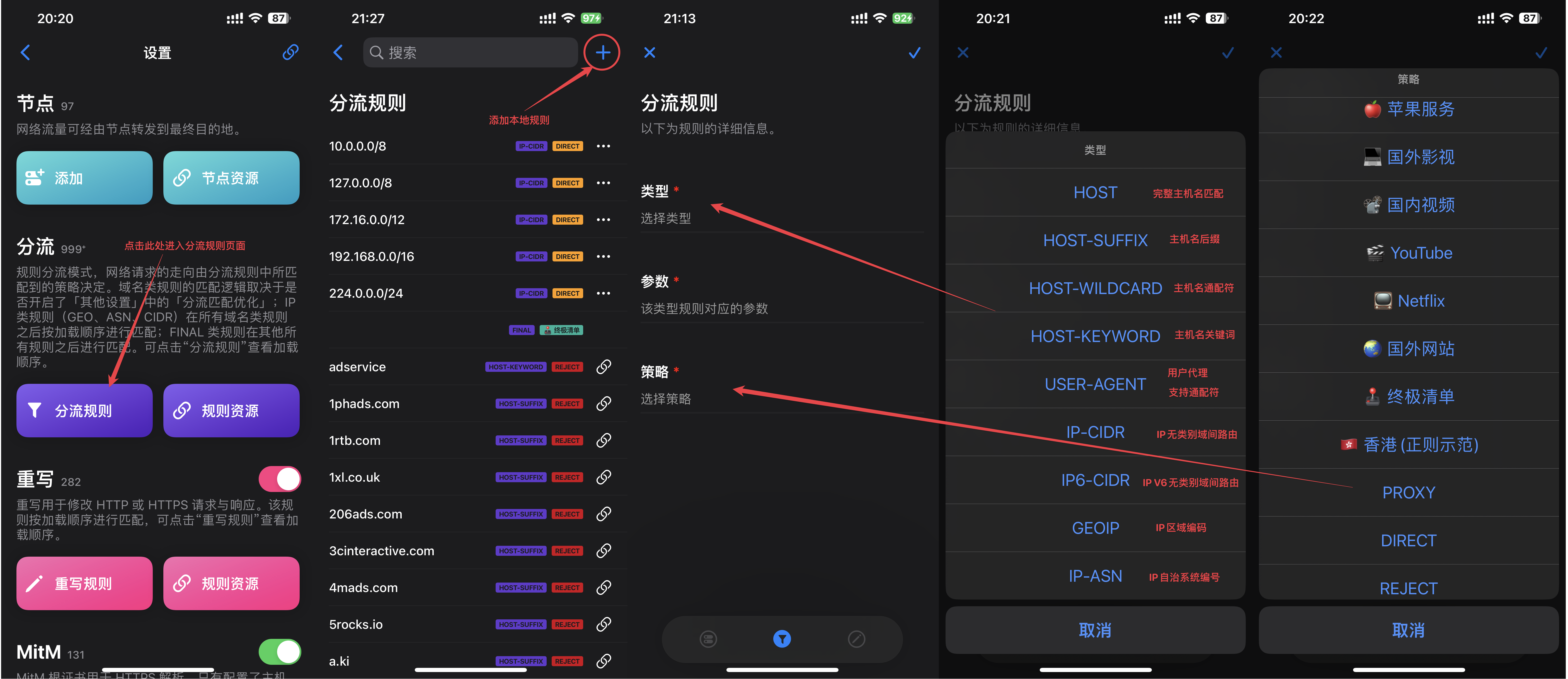Open more options for 10.0.0.0/8
Image resolution: width=1568 pixels, height=679 pixels.
(x=603, y=146)
